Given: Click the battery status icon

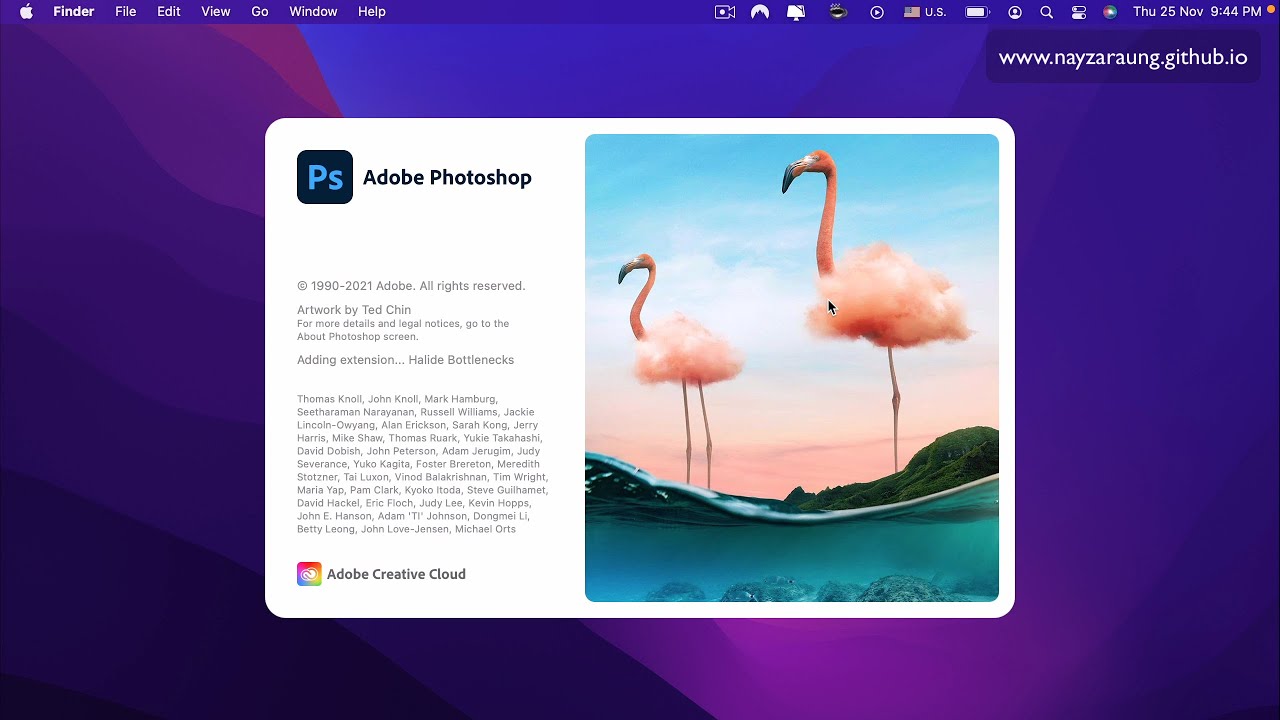Looking at the screenshot, I should click(977, 12).
